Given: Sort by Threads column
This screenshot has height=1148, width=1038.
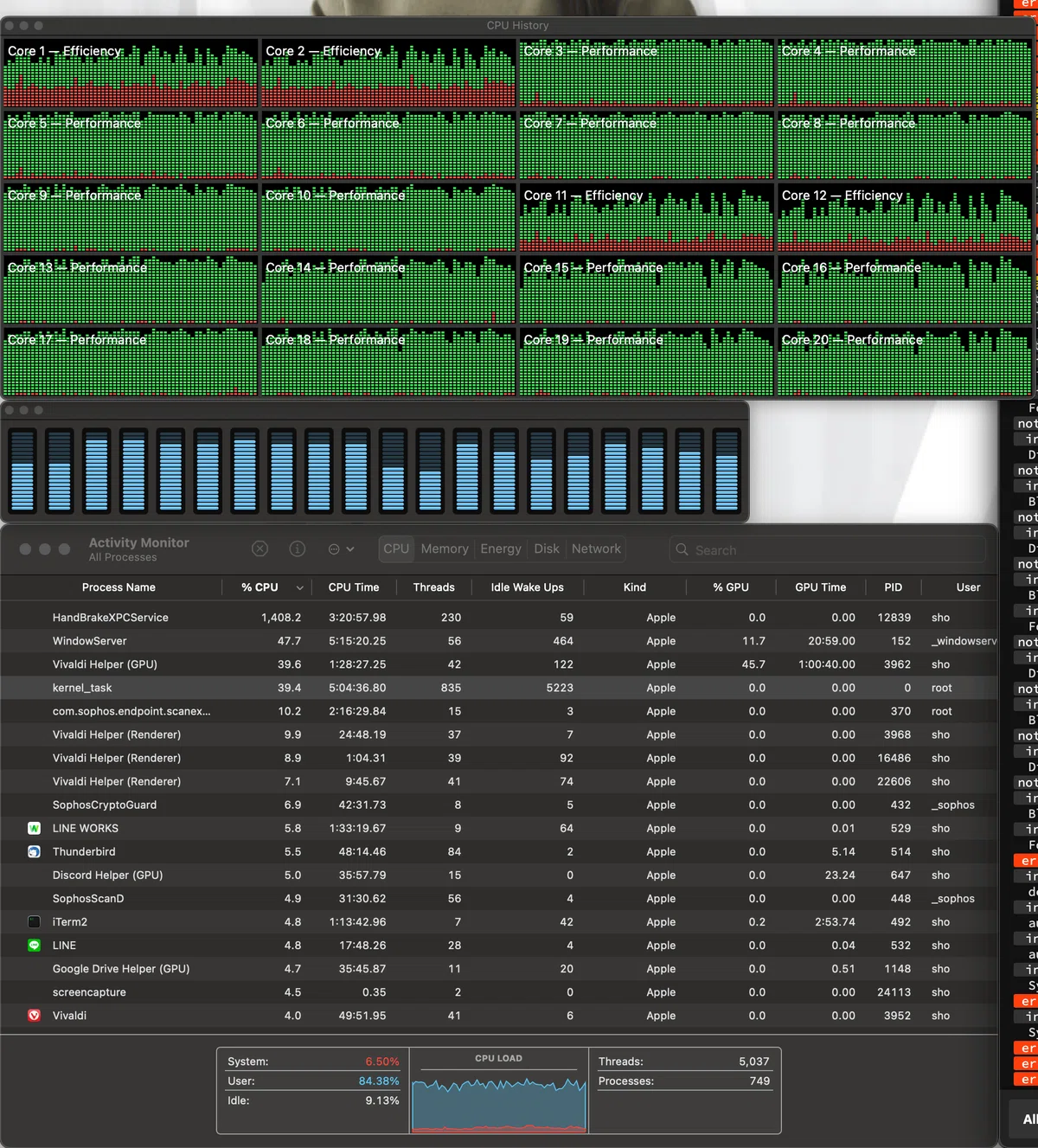Looking at the screenshot, I should 433,587.
